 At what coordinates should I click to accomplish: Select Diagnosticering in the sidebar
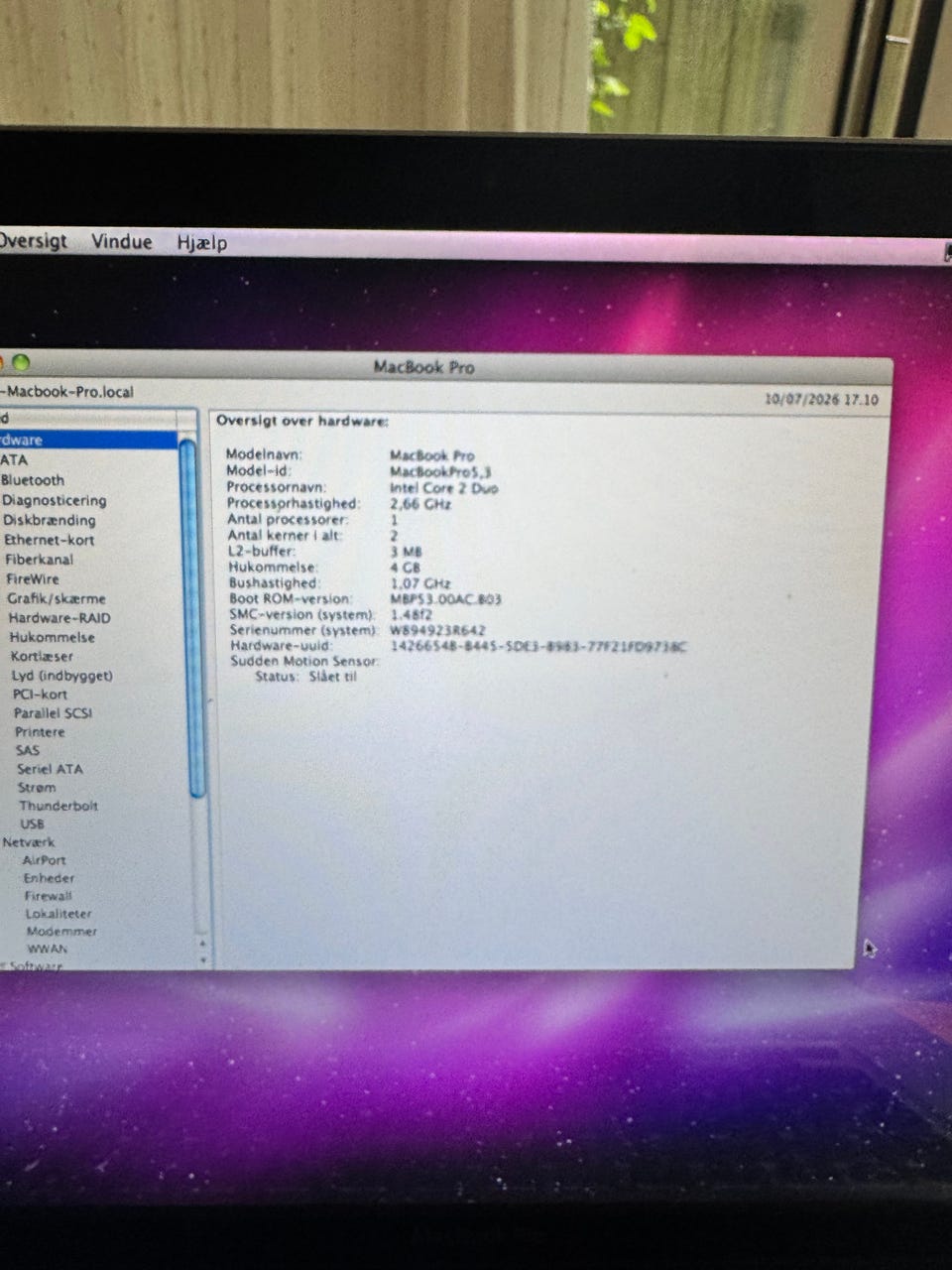55,500
